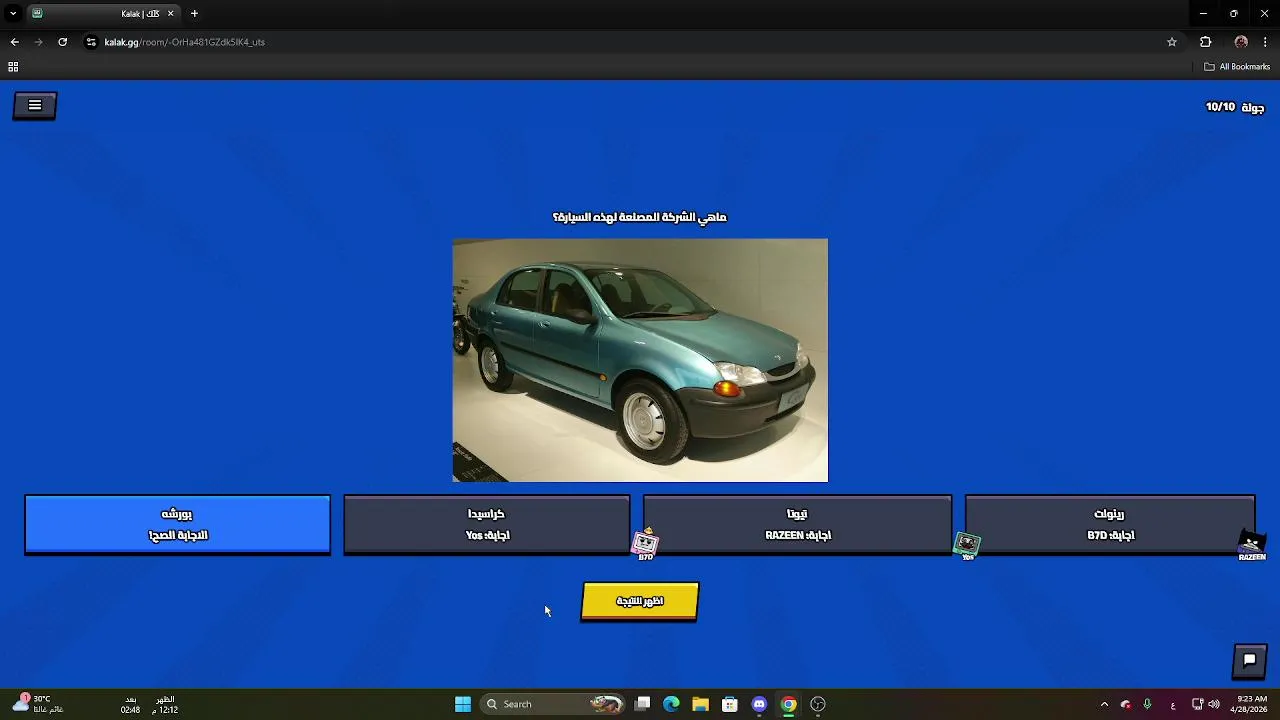Viewport: 1280px width, 720px height.
Task: Switch the keyboard input language indicator
Action: pos(1173,704)
